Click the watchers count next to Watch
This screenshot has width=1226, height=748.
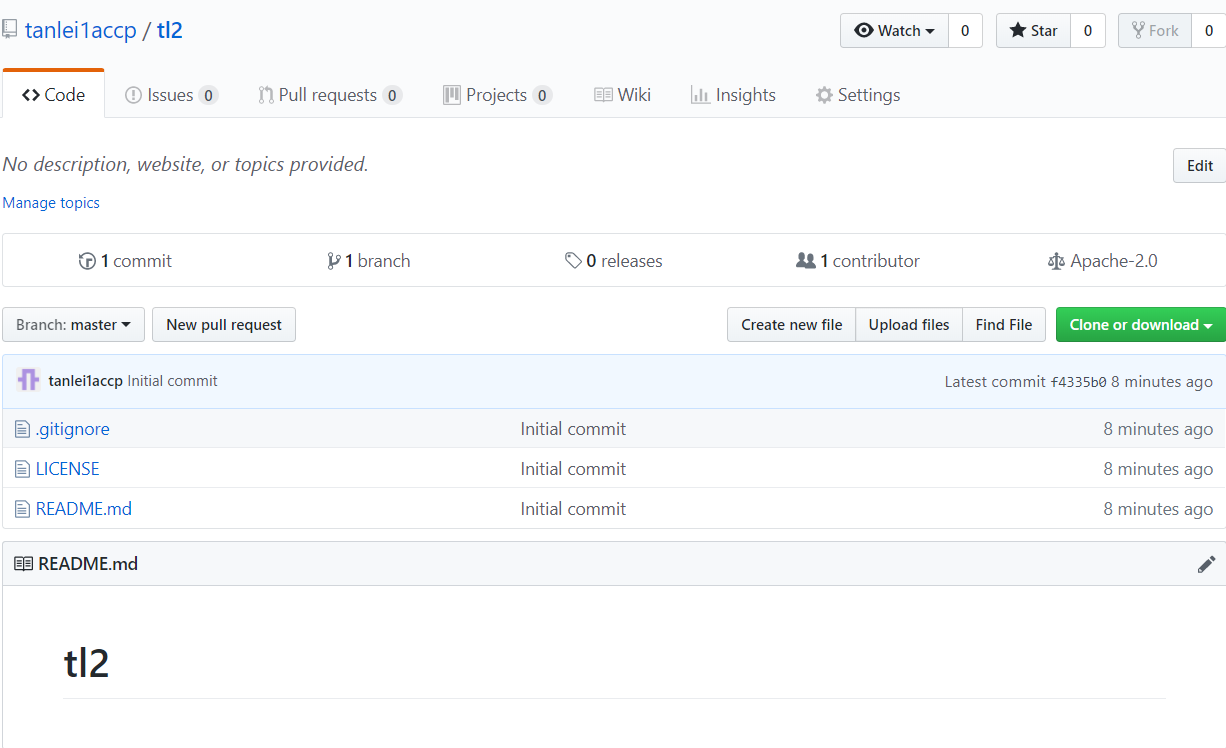(965, 31)
